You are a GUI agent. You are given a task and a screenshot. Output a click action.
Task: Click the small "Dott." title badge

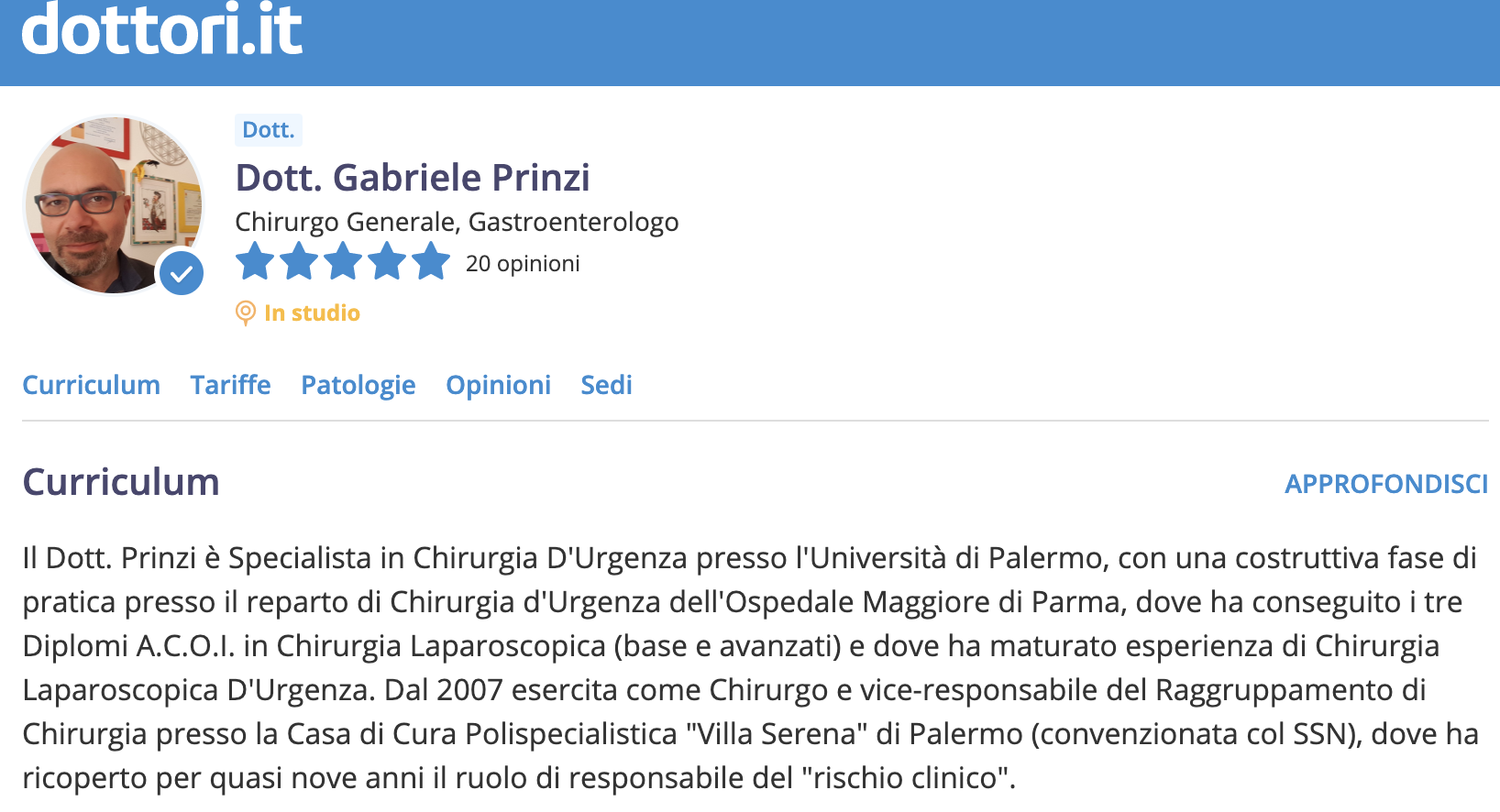click(x=269, y=130)
